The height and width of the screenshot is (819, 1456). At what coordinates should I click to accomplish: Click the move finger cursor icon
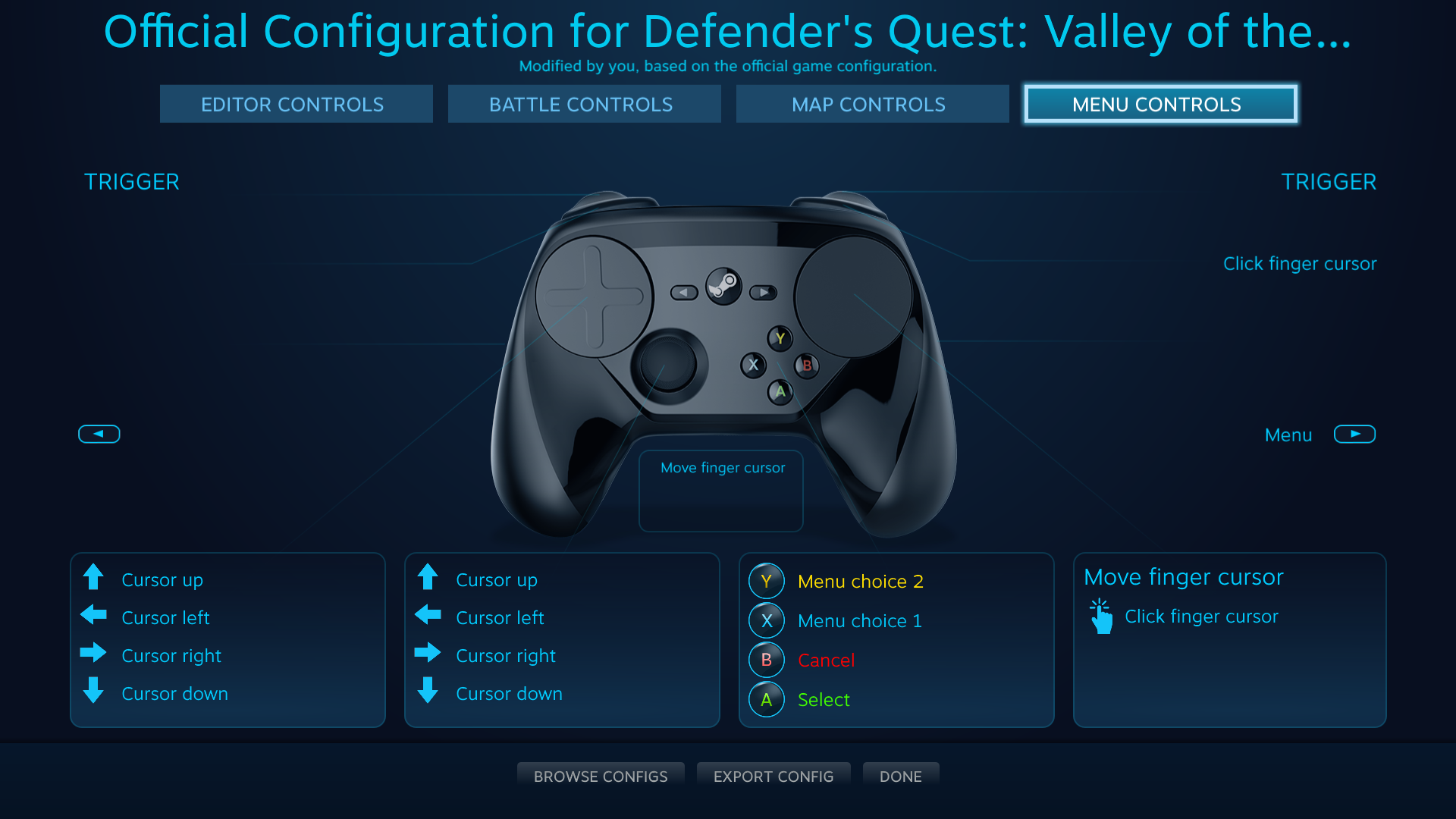pos(1102,617)
